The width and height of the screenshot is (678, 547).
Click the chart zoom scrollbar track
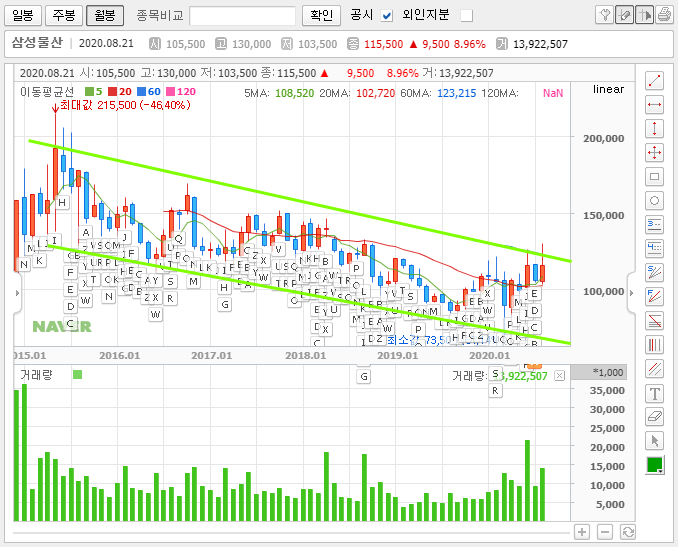(291, 533)
